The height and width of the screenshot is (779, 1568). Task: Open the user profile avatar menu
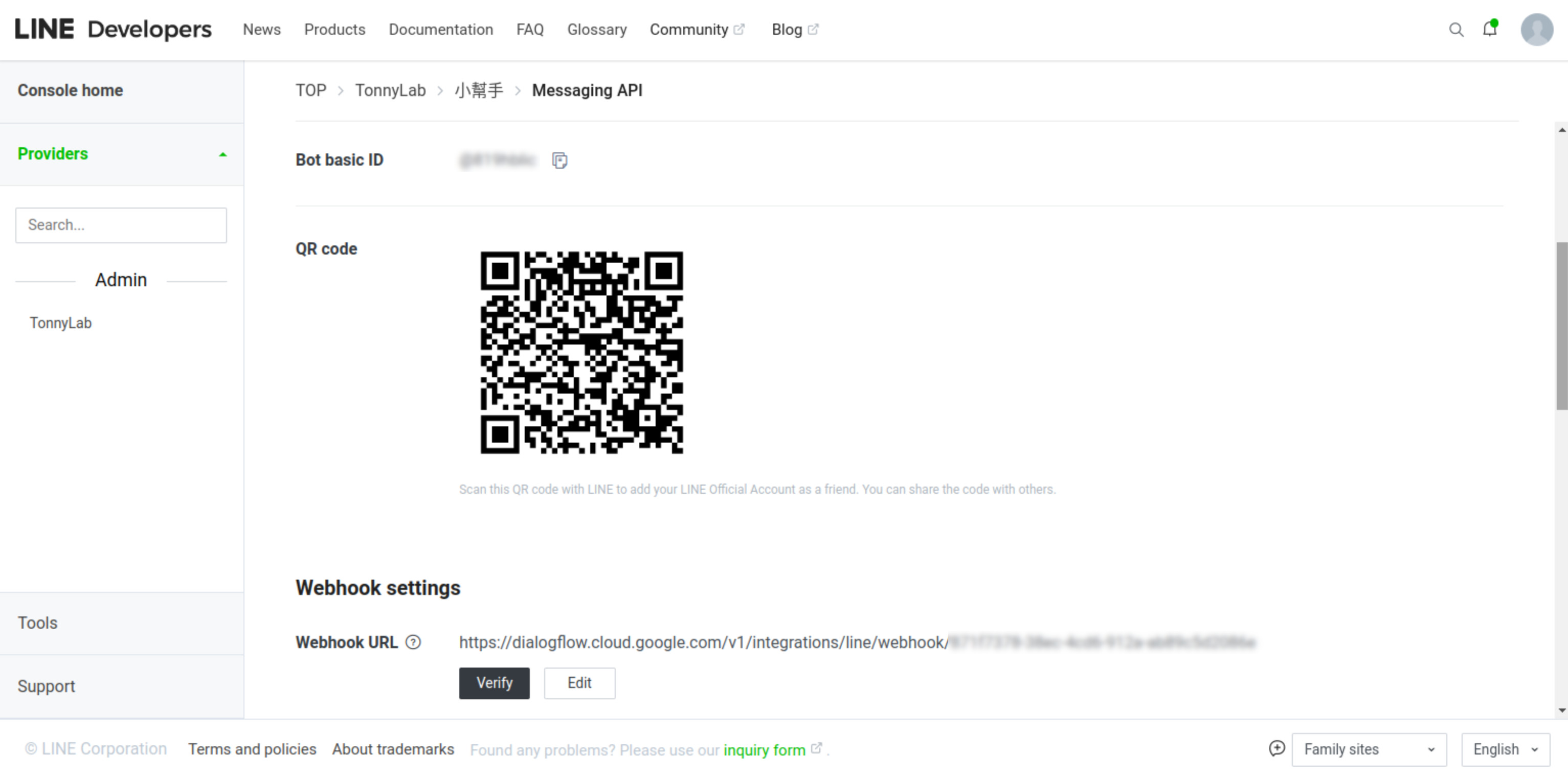(x=1536, y=29)
